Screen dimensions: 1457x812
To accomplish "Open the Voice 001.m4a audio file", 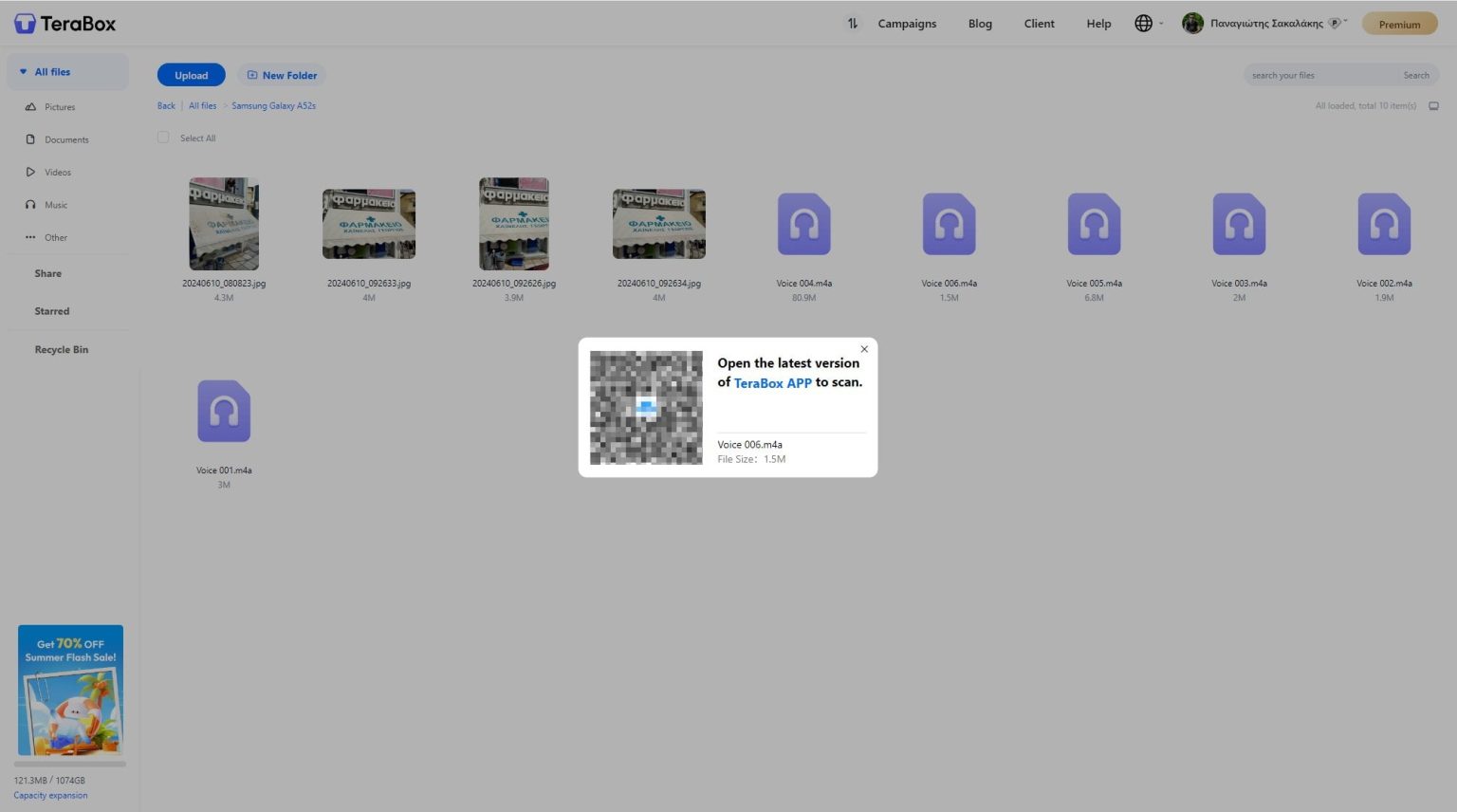I will [x=224, y=411].
